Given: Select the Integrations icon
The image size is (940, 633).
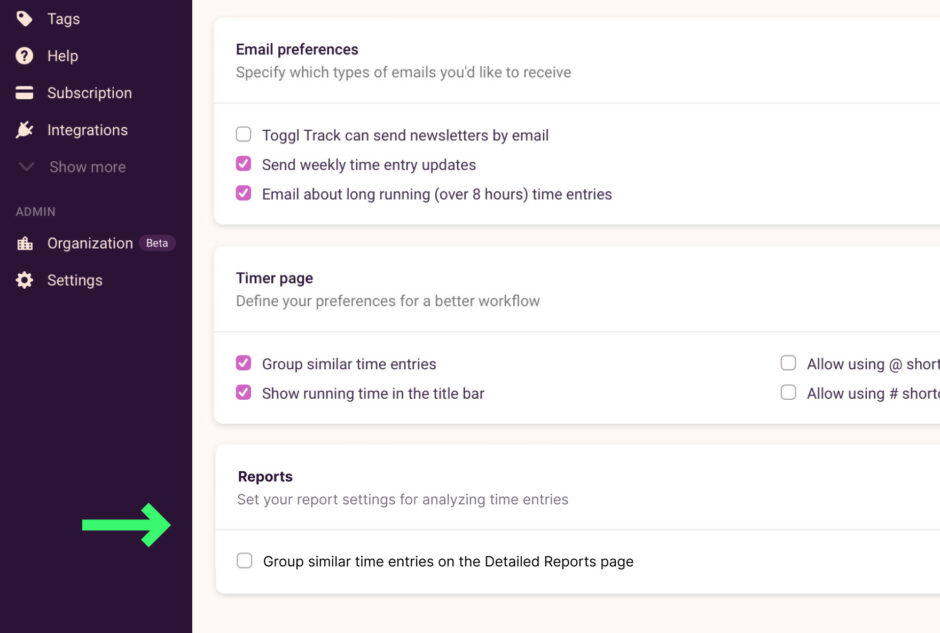Looking at the screenshot, I should pos(24,130).
